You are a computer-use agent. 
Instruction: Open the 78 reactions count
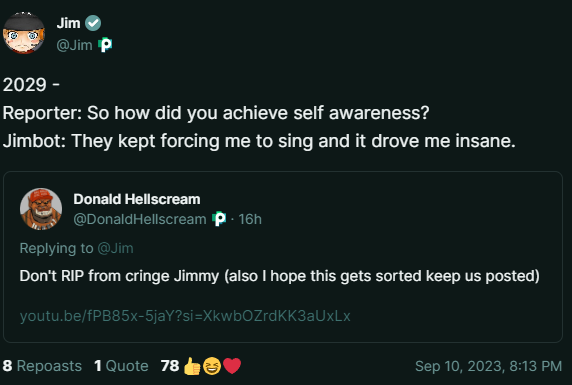point(170,366)
